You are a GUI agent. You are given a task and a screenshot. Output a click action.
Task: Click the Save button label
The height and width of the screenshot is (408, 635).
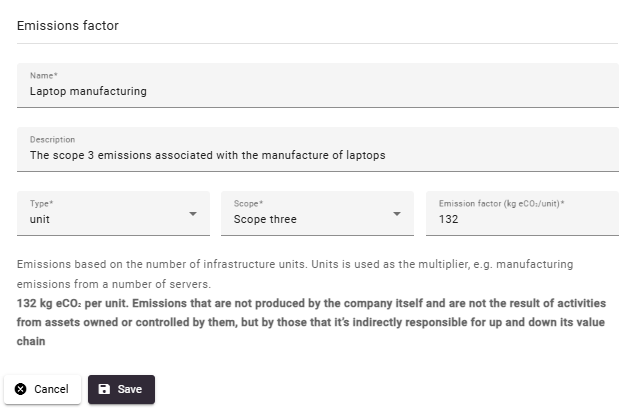click(130, 389)
